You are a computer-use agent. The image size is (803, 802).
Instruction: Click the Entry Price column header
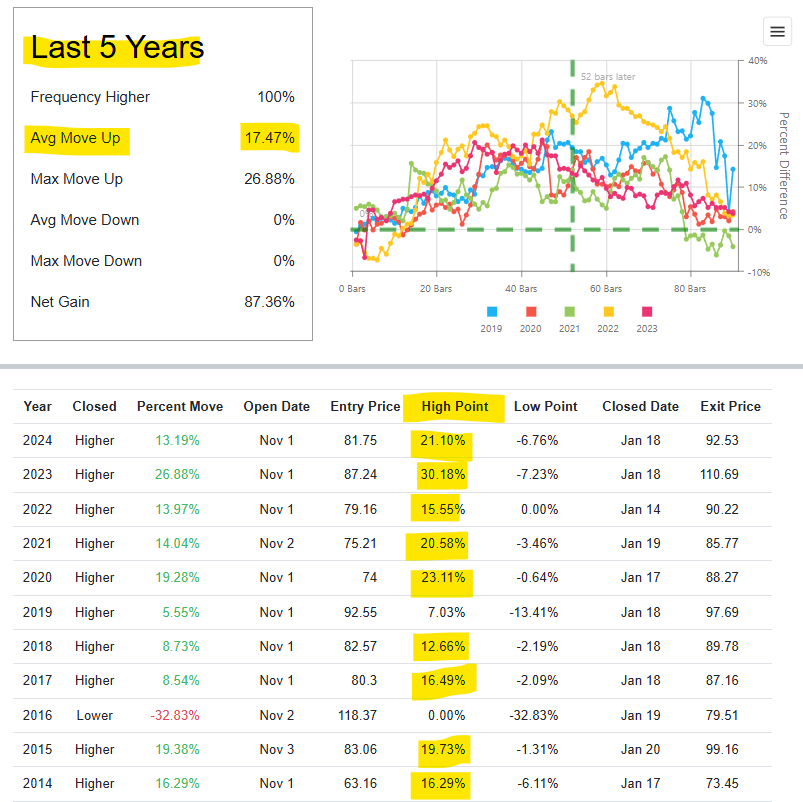point(365,406)
